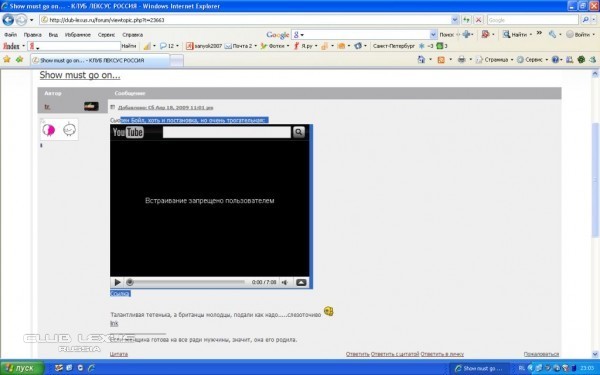
Task: Expand the address bar dropdown arrow
Action: (x=455, y=20)
